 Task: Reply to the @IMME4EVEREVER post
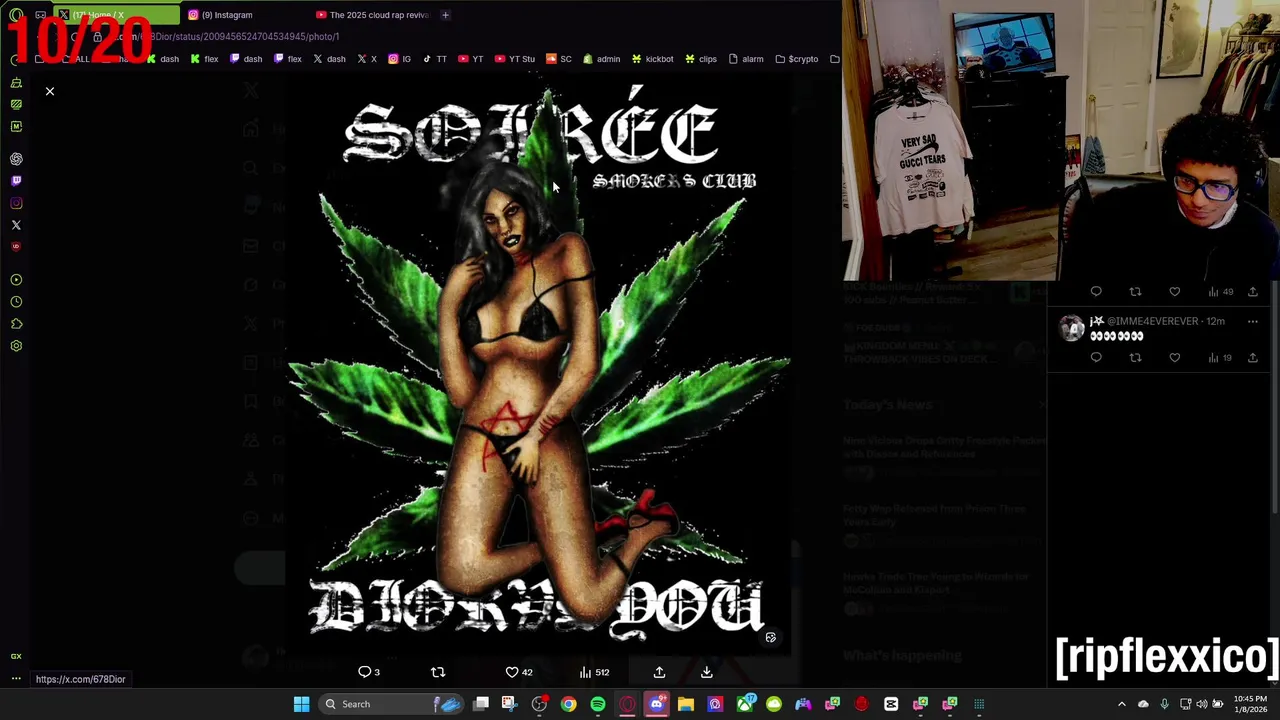1096,357
